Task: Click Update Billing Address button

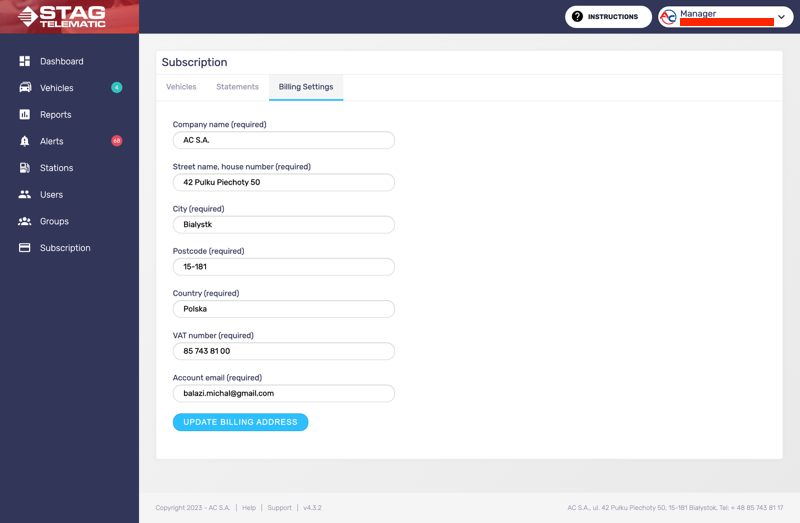Action: (x=240, y=422)
